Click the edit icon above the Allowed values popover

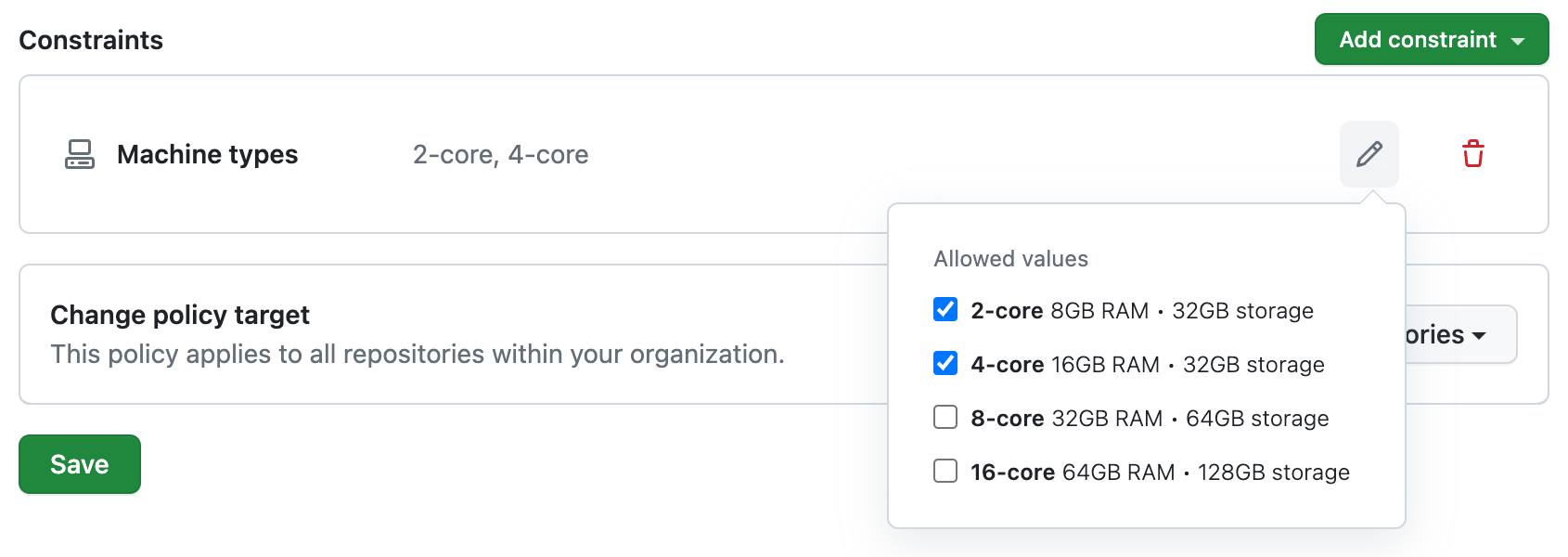(x=1370, y=154)
